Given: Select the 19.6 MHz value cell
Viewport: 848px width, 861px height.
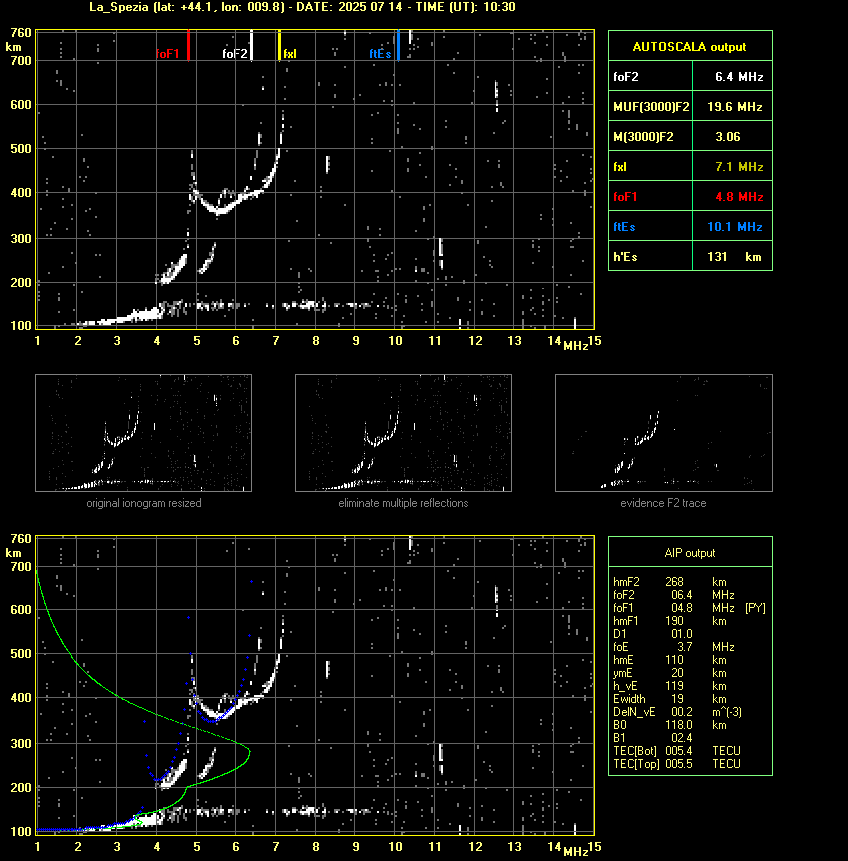Looking at the screenshot, I should click(x=734, y=107).
